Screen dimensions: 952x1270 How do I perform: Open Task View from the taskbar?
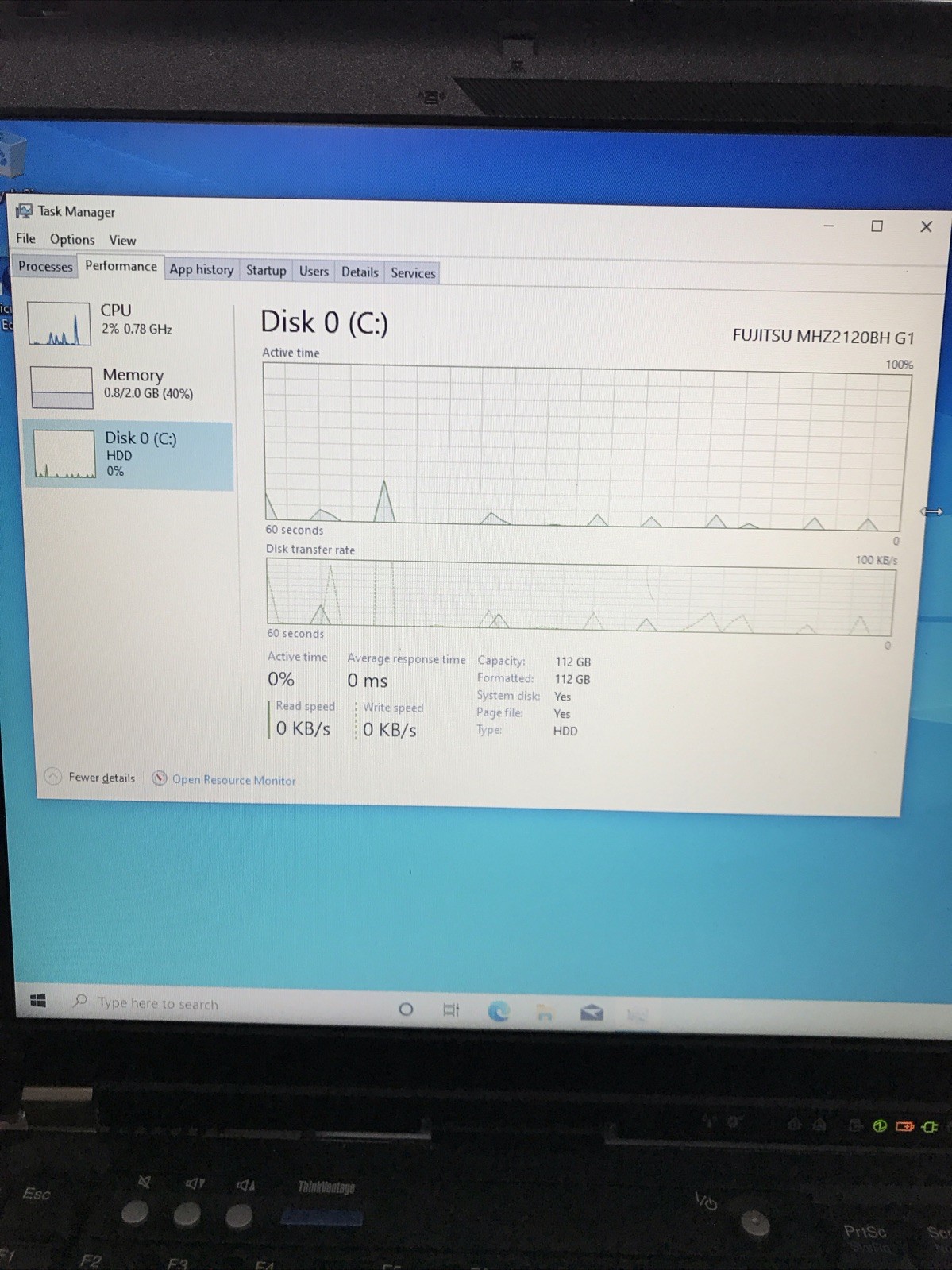click(x=451, y=1010)
